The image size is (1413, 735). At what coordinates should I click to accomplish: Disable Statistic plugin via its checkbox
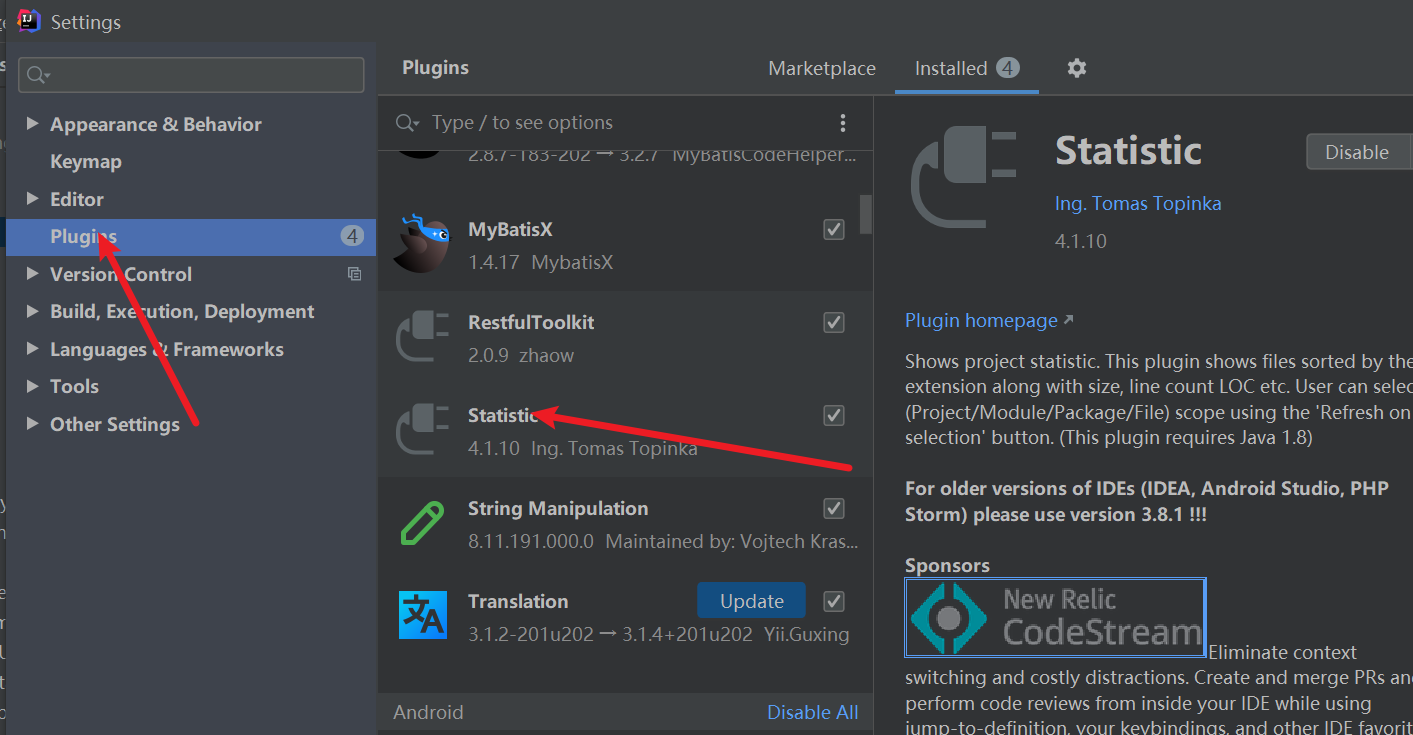pos(834,416)
